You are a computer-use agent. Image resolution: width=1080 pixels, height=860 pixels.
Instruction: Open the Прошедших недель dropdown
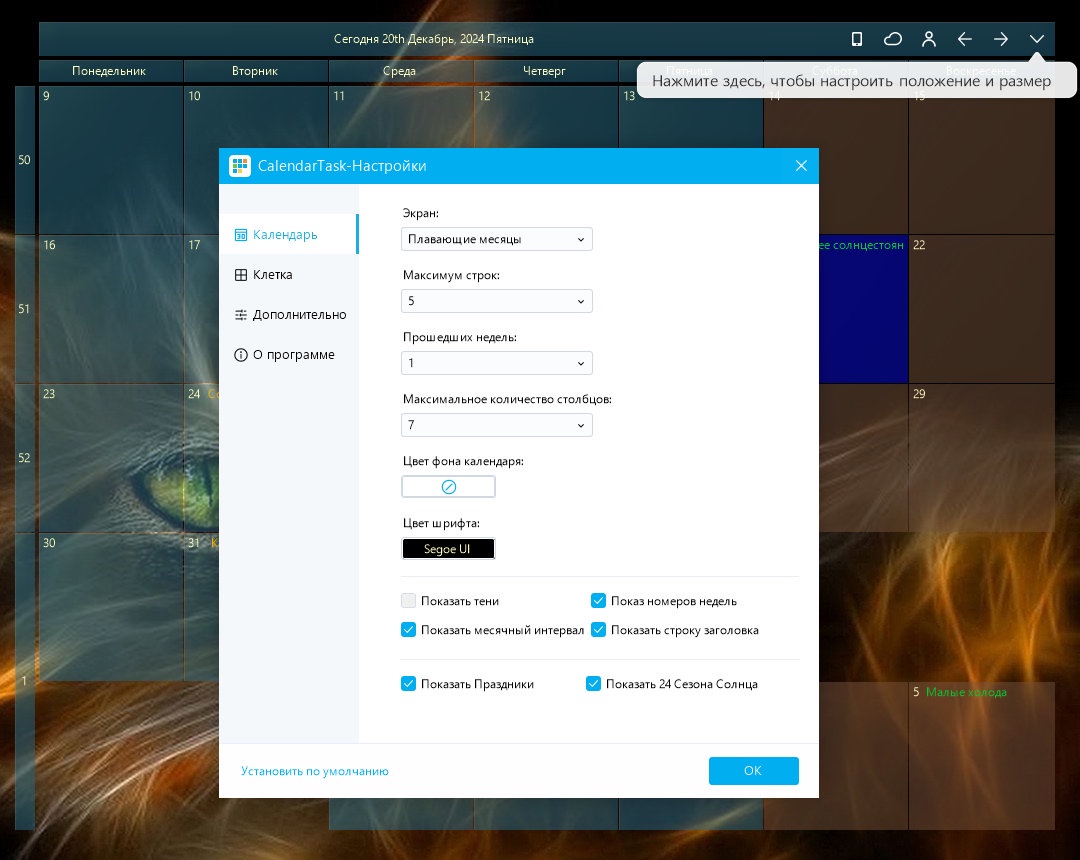[497, 363]
